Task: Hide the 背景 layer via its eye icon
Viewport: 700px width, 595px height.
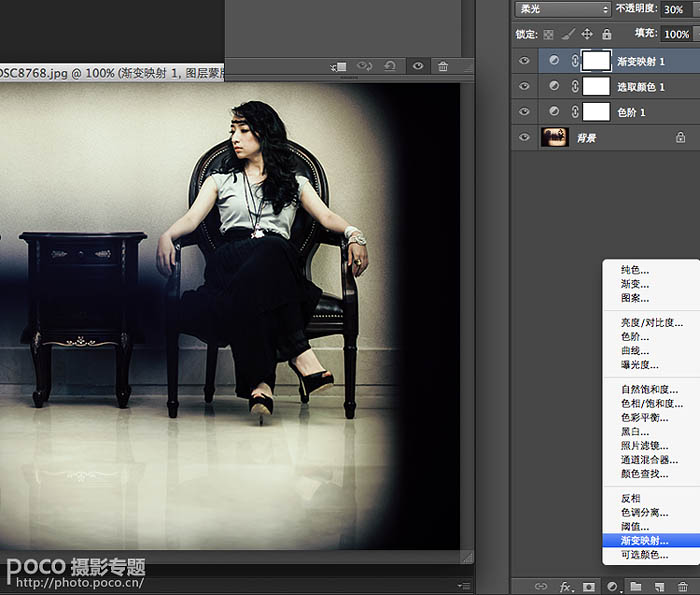Action: (525, 138)
